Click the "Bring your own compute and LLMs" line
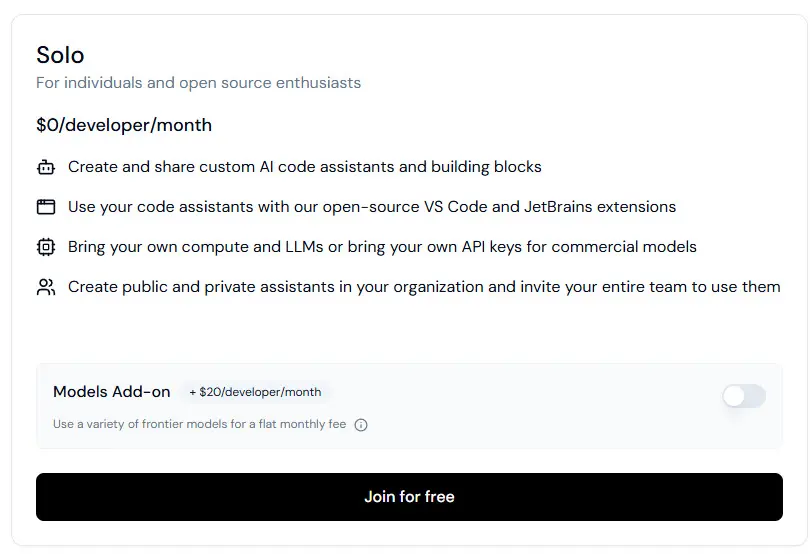This screenshot has height=554, width=810. point(382,247)
